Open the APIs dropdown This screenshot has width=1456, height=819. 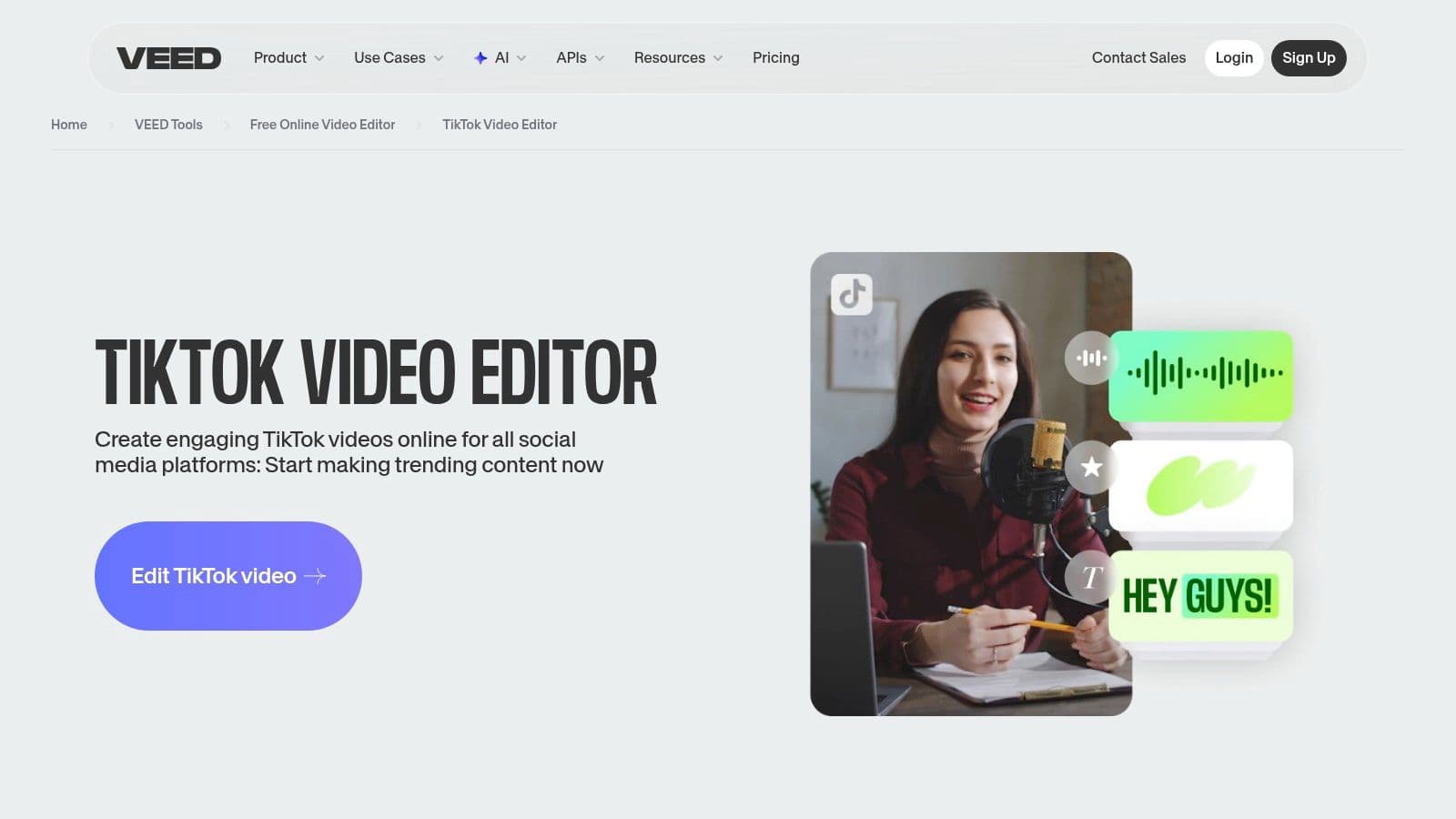[580, 58]
